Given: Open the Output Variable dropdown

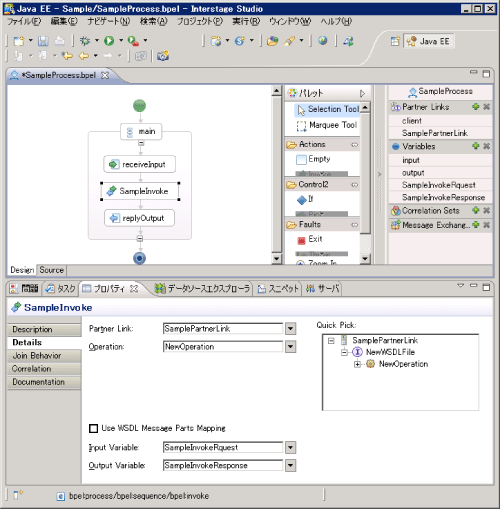Looking at the screenshot, I should [x=290, y=465].
